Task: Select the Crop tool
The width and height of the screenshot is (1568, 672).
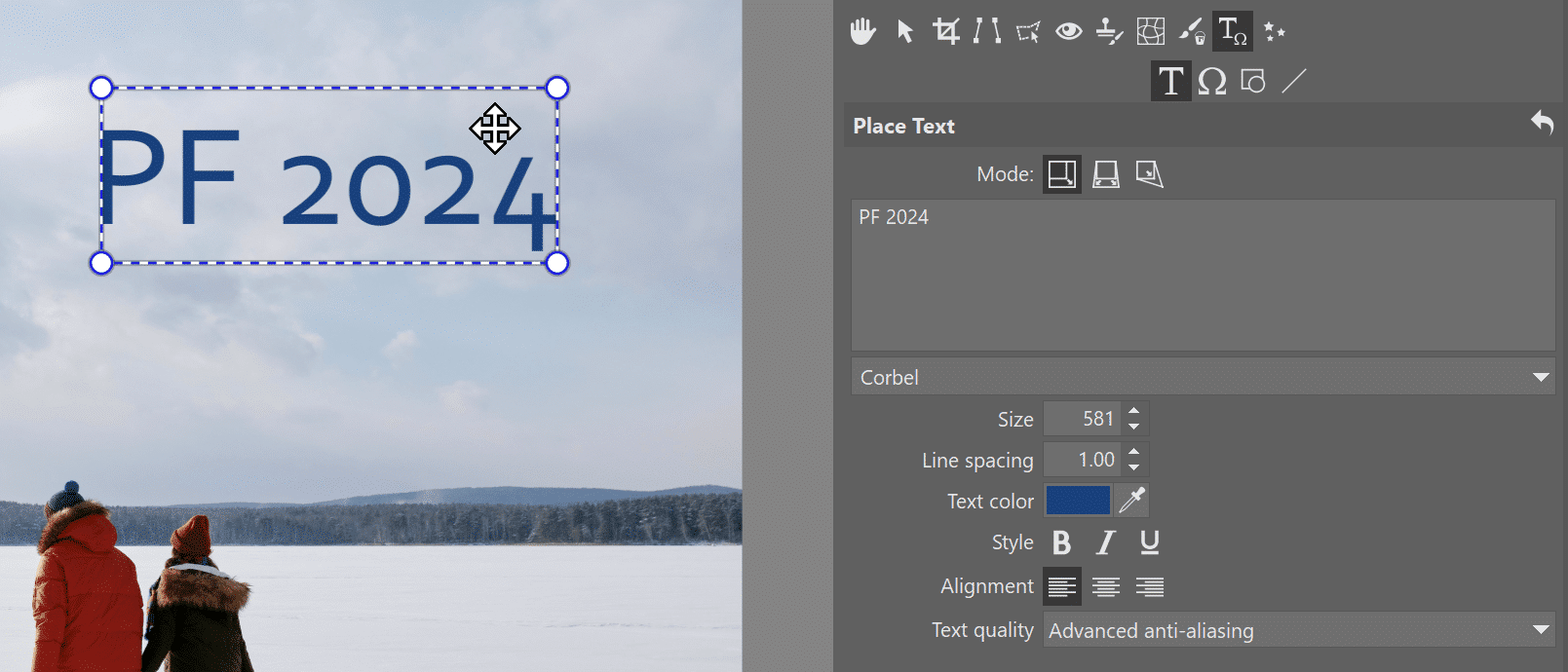Action: [945, 32]
